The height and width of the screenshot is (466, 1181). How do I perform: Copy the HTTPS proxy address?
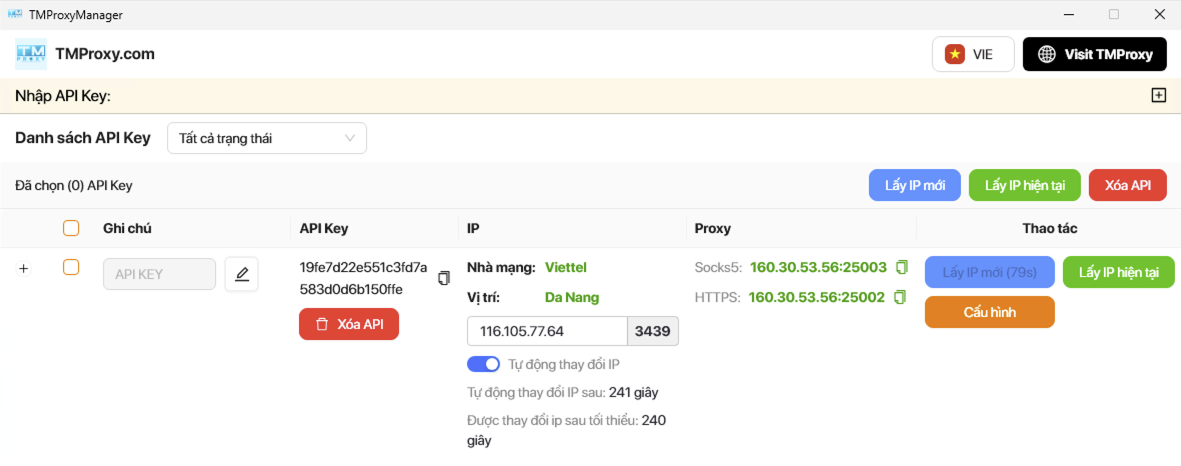pos(900,297)
